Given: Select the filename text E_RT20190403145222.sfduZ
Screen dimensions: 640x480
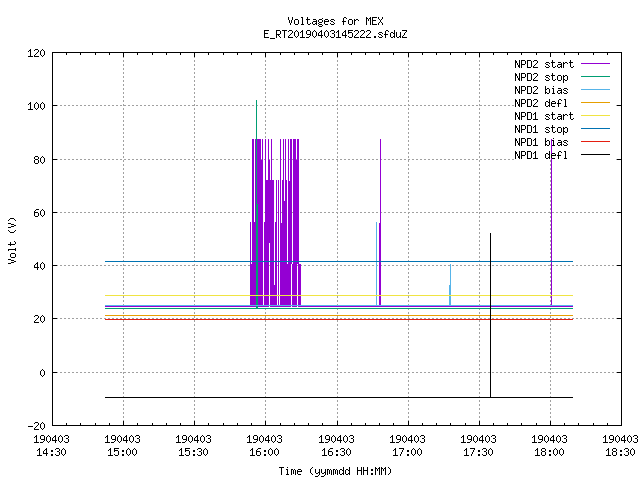Looking at the screenshot, I should pos(335,34).
